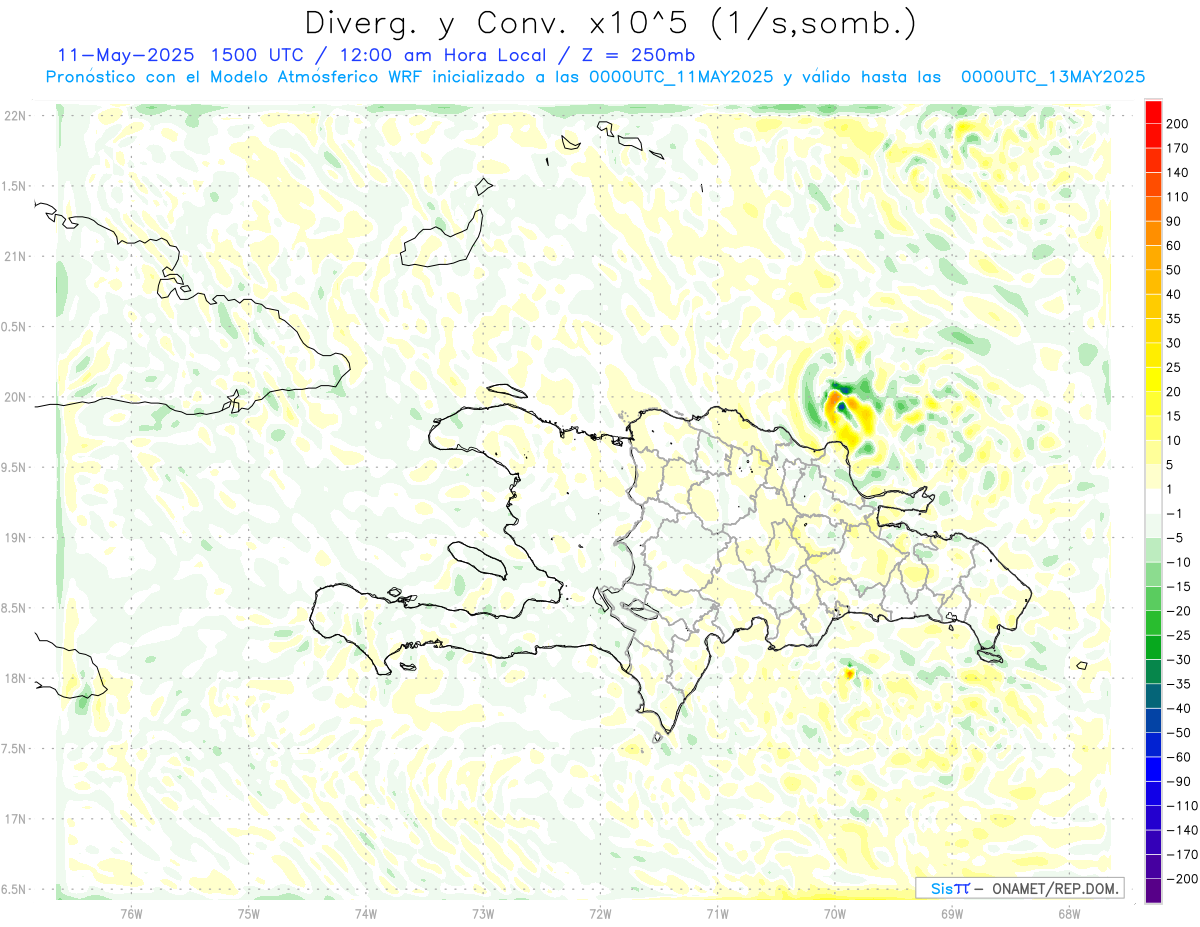
Task: Click latitude label '17N'
Action: click(x=14, y=819)
